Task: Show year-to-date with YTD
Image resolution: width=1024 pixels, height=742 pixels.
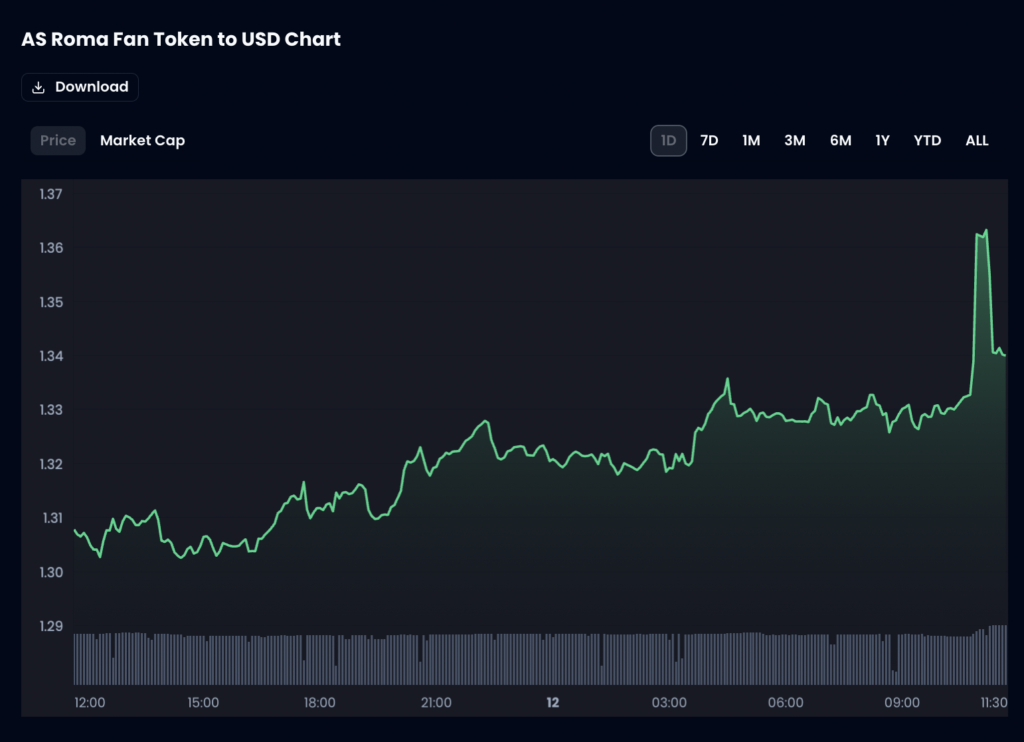Action: (x=927, y=140)
